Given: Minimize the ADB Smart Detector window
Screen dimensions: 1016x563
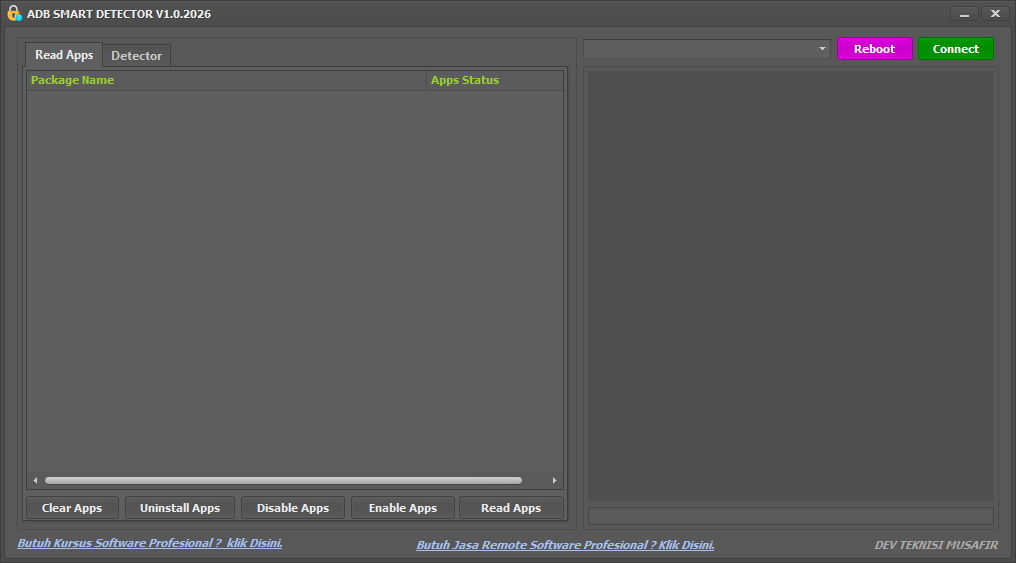Looking at the screenshot, I should click(964, 14).
